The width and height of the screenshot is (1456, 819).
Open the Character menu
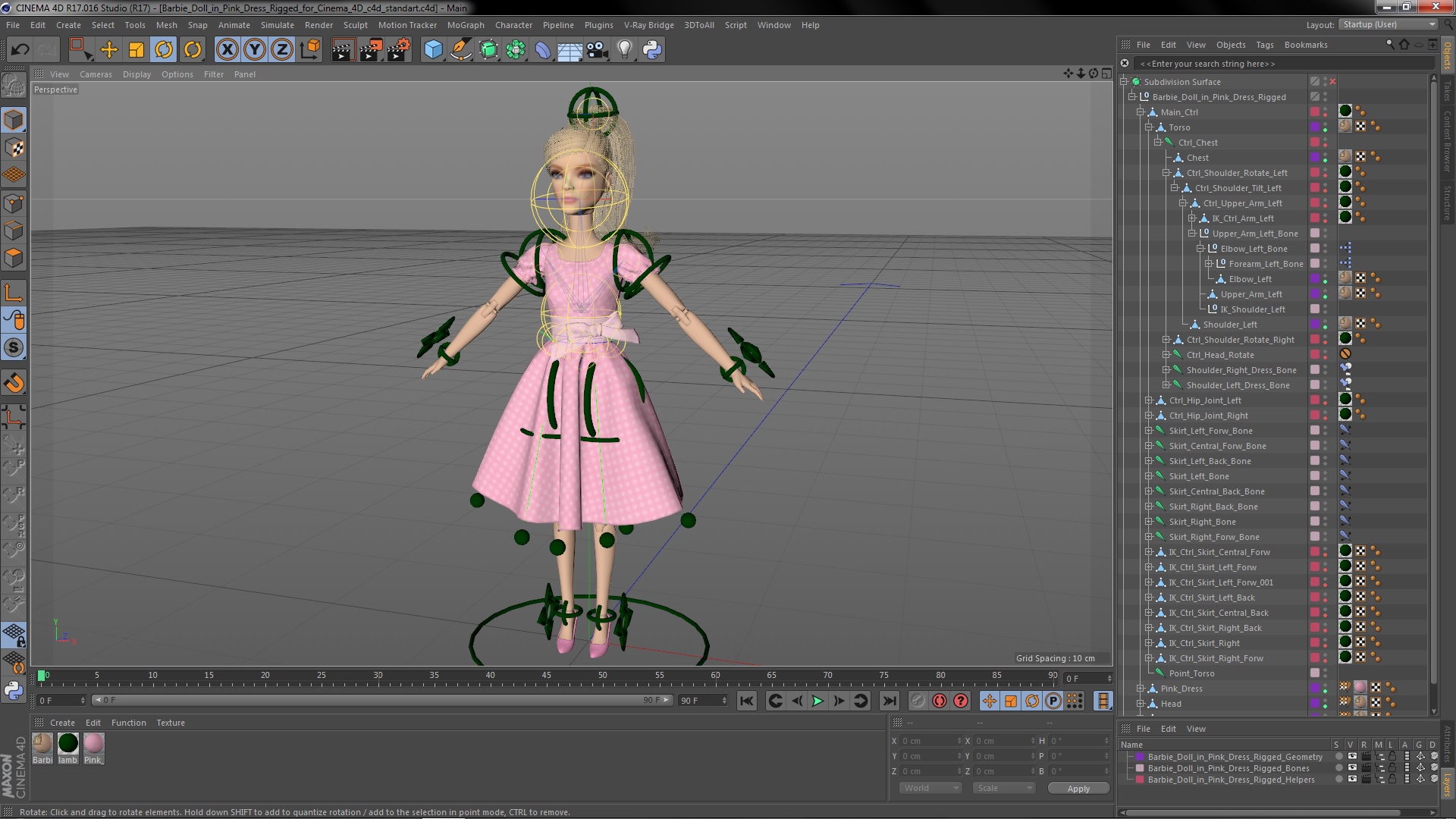[513, 25]
